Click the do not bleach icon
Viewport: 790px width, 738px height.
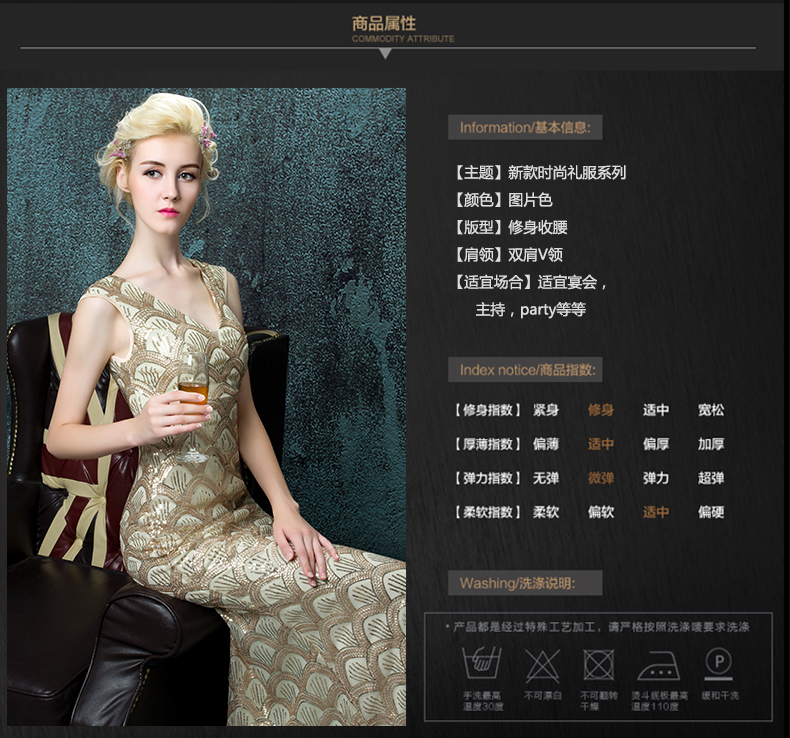pos(541,664)
